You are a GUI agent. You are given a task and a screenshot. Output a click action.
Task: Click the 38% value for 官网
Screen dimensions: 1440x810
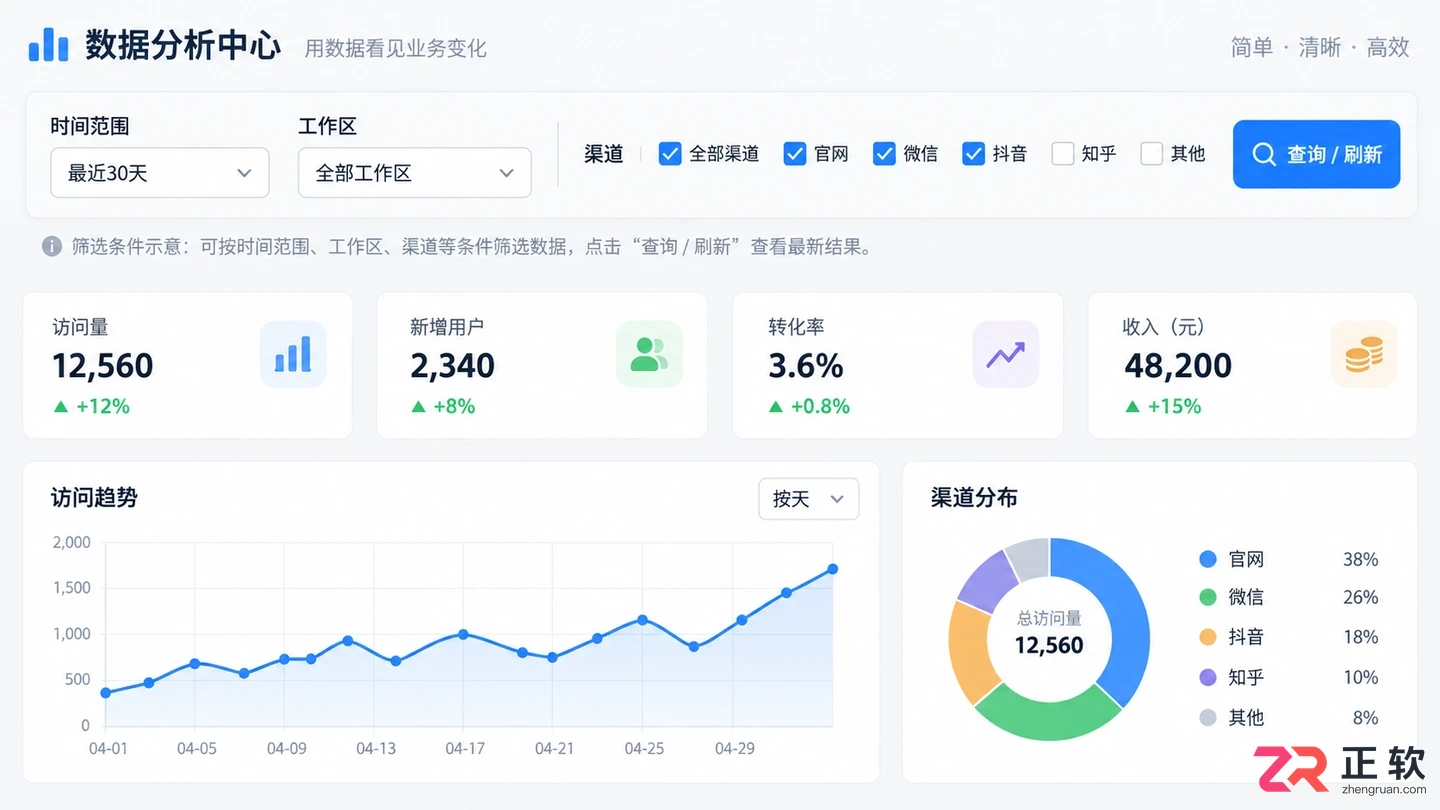(1360, 559)
